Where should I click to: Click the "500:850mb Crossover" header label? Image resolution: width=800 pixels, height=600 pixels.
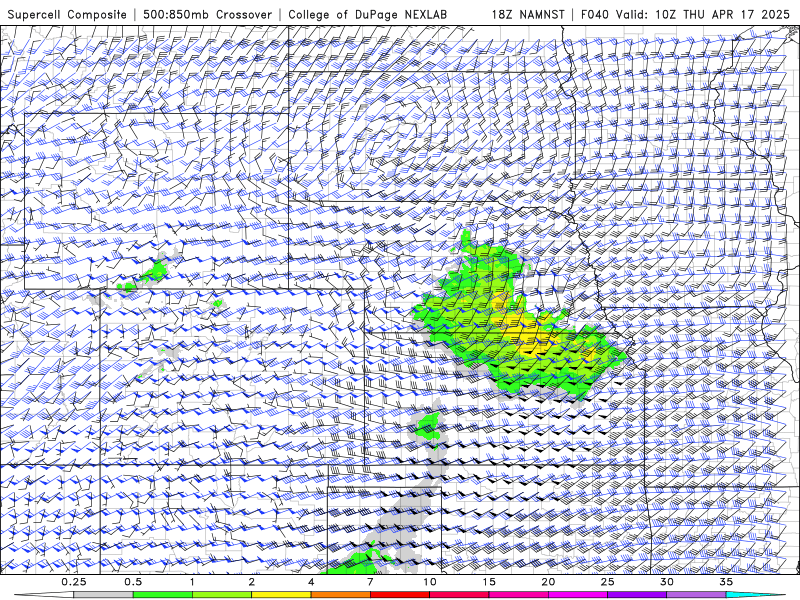tap(208, 14)
